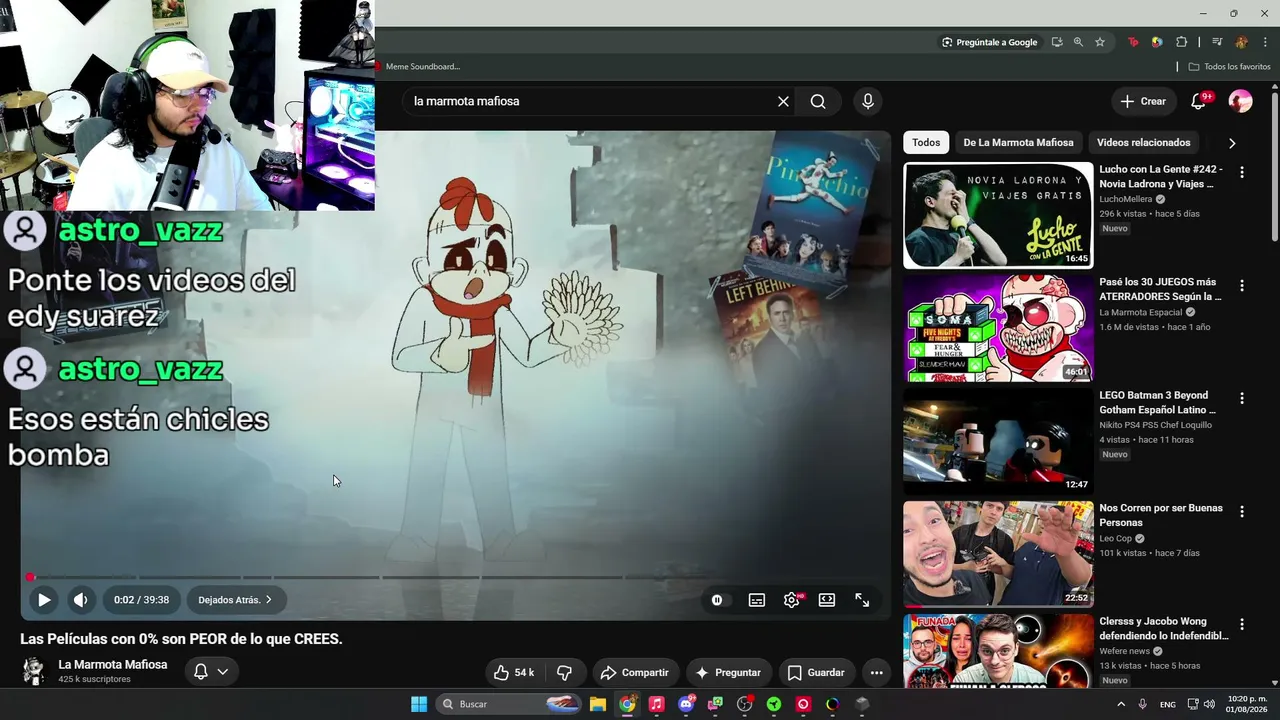Open options for Clersss y Jacobo Wong video
The width and height of the screenshot is (1280, 720).
(1242, 624)
